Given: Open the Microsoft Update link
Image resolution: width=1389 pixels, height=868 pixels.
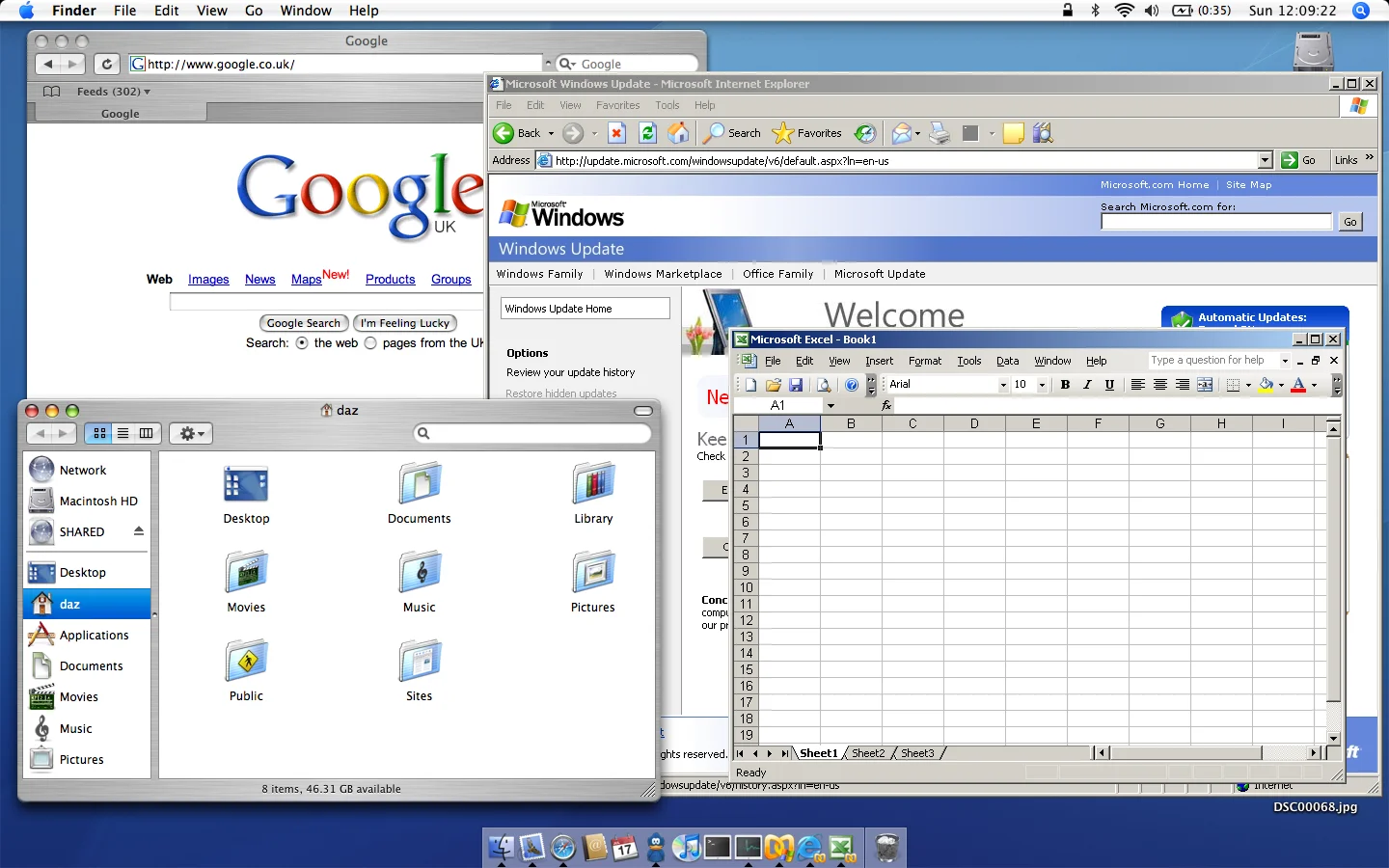Looking at the screenshot, I should 880,274.
